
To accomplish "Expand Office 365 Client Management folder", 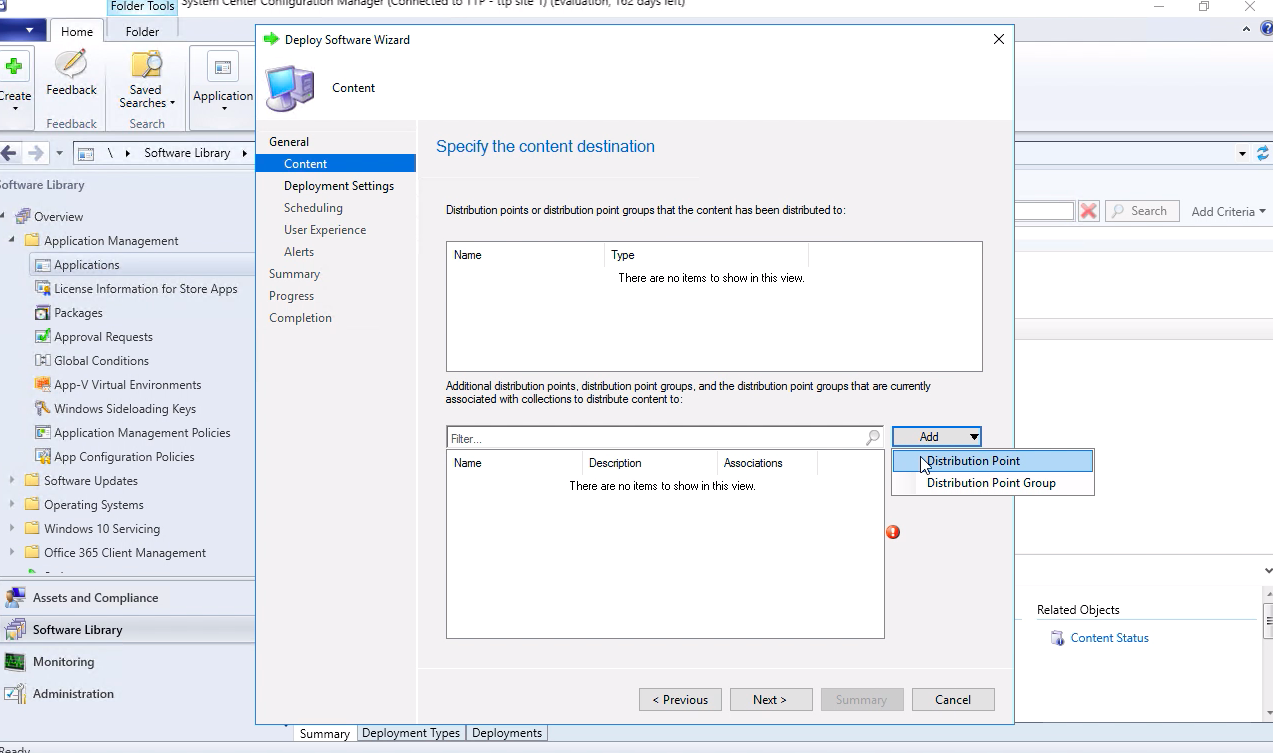I will coord(12,553).
